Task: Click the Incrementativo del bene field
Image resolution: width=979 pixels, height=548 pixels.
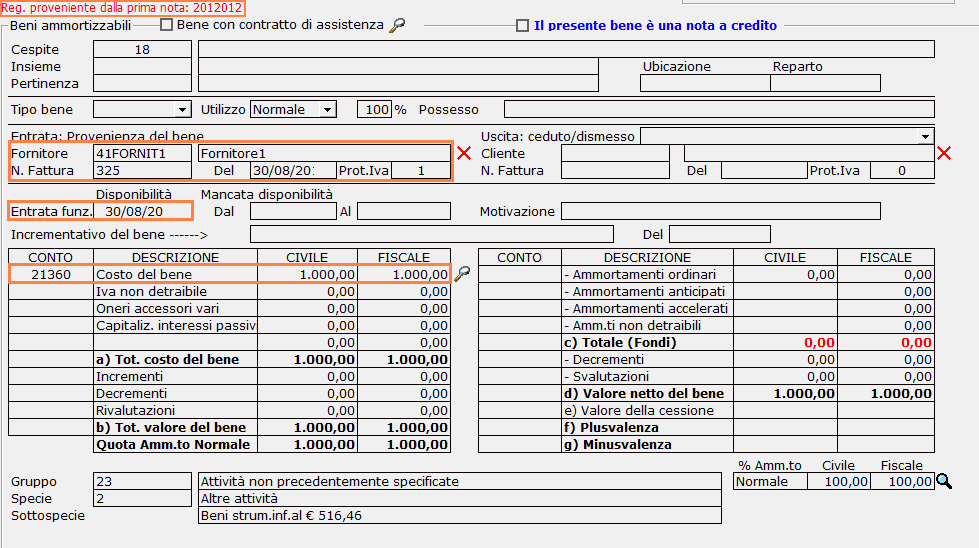Action: (431, 234)
